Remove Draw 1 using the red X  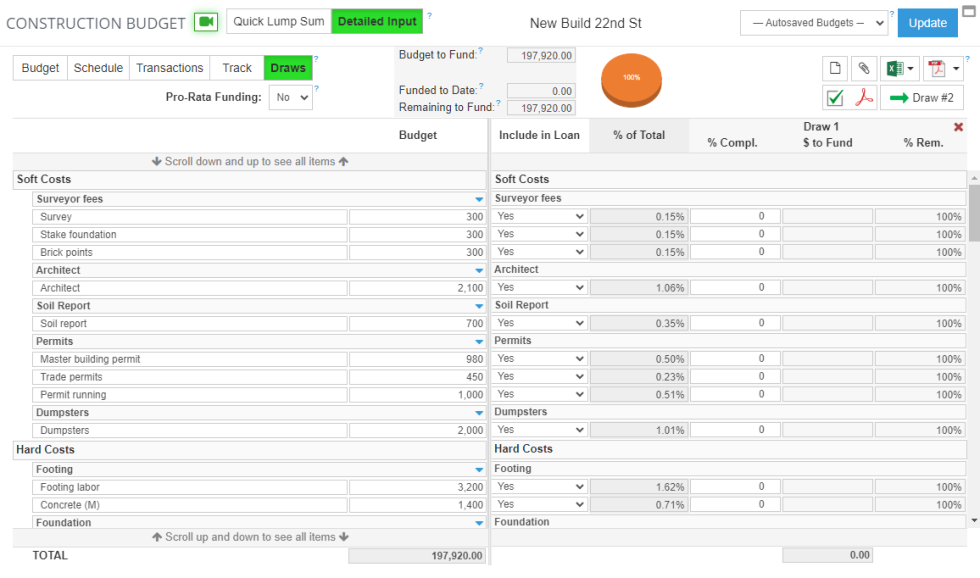point(958,127)
